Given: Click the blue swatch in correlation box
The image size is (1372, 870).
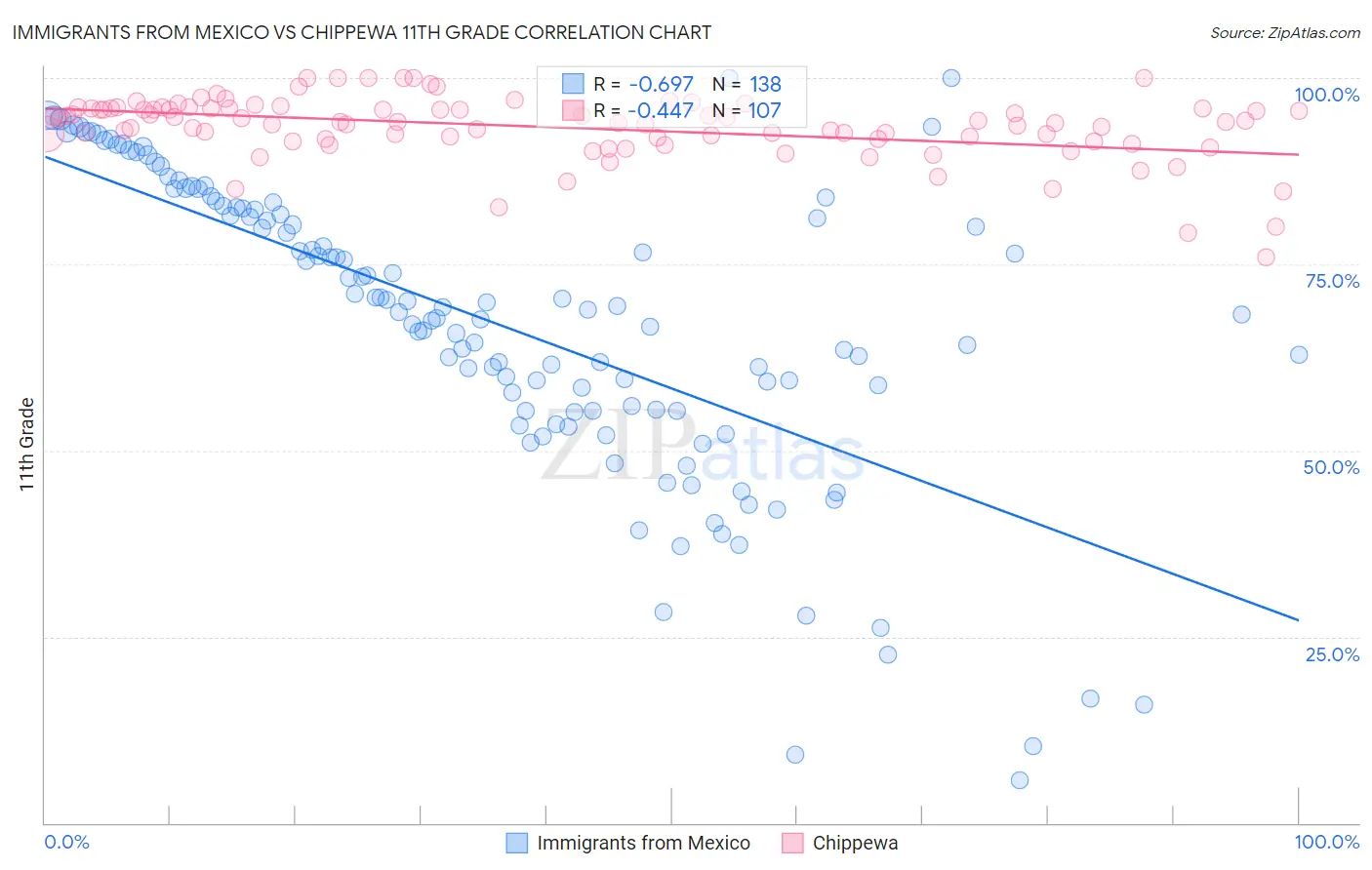Looking at the screenshot, I should (x=573, y=84).
